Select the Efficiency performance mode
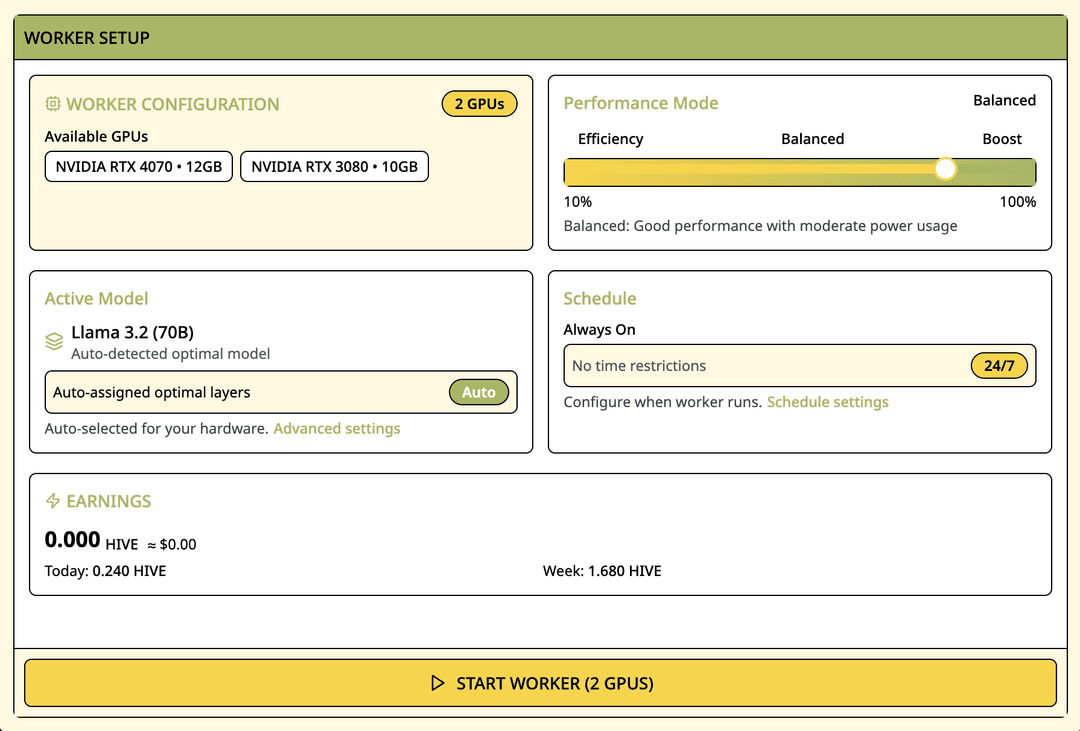Screen dimensions: 1080x731 coord(609,139)
